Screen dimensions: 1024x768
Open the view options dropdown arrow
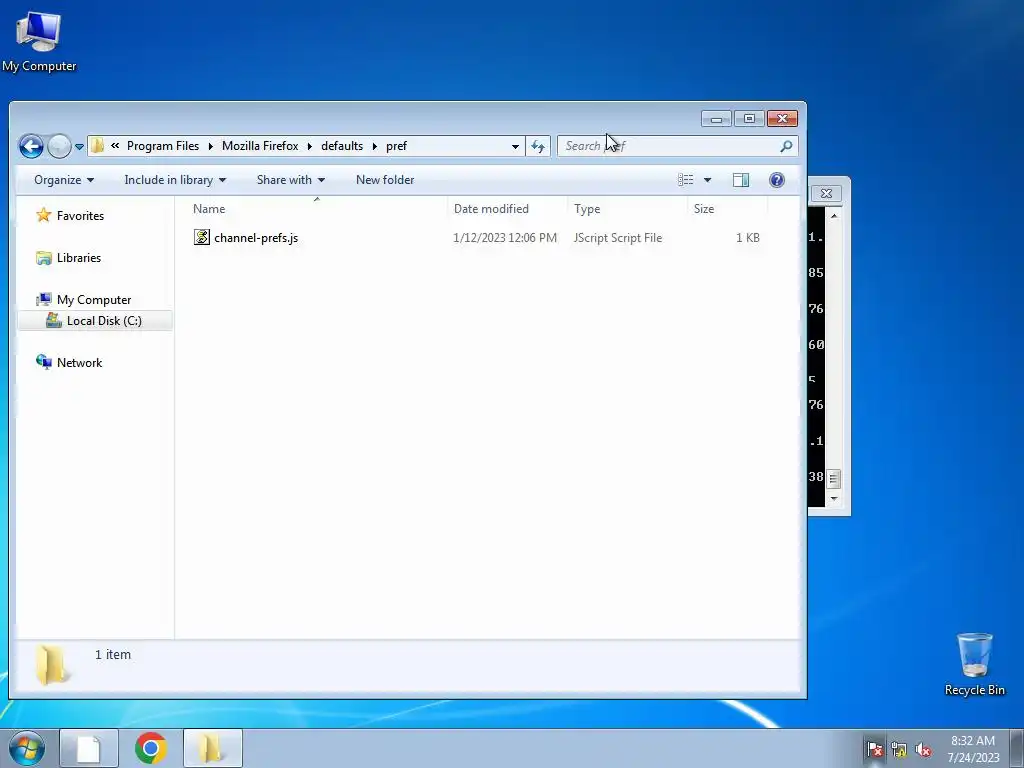point(707,180)
